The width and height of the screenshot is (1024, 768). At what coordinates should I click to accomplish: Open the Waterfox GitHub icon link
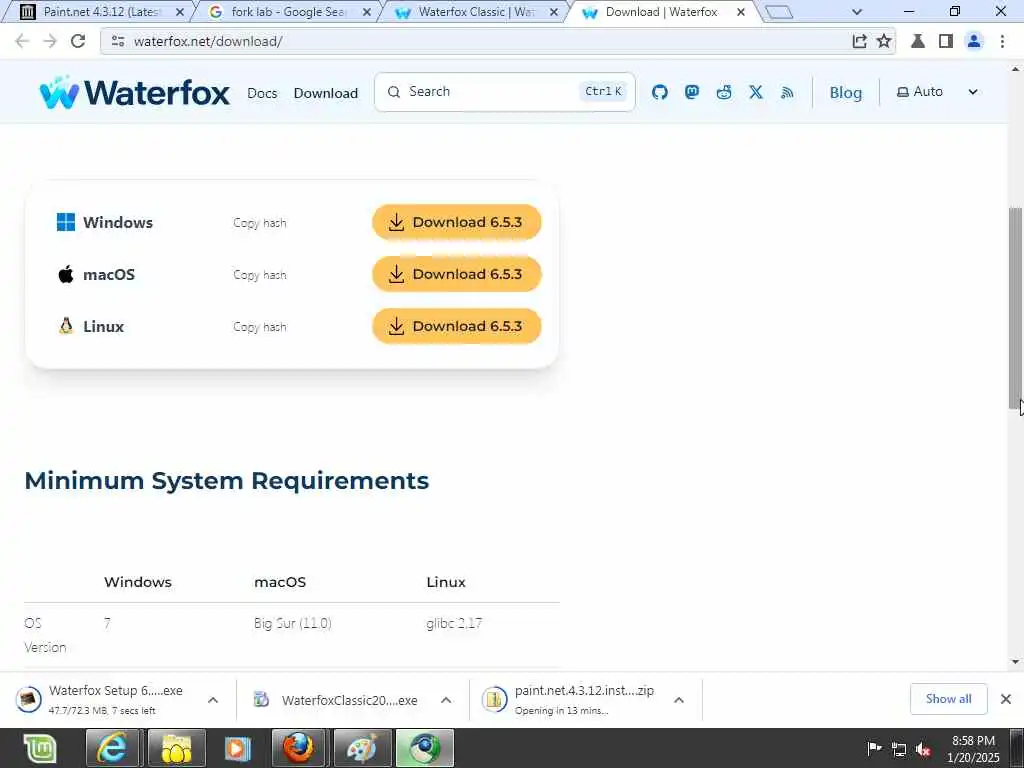(660, 92)
